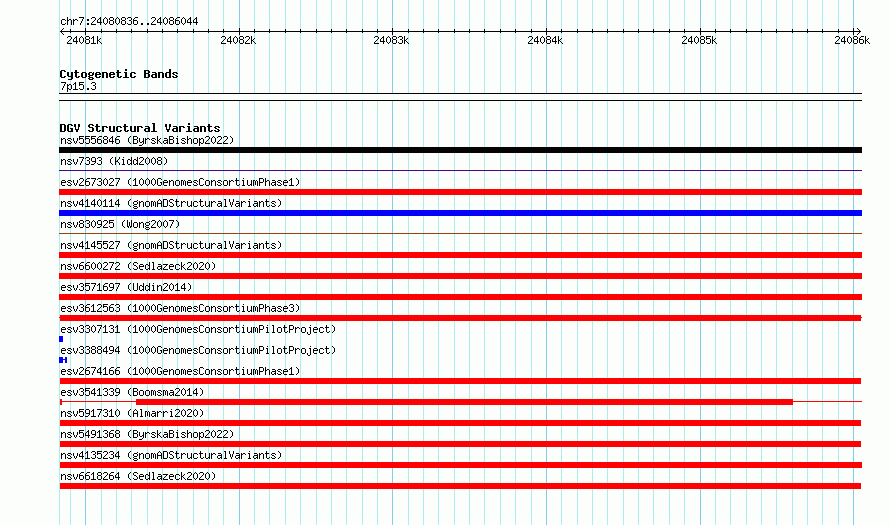Screen dimensions: 890x525
Task: Click label esv3541339 (Boomsma2014)
Action: click(x=132, y=392)
